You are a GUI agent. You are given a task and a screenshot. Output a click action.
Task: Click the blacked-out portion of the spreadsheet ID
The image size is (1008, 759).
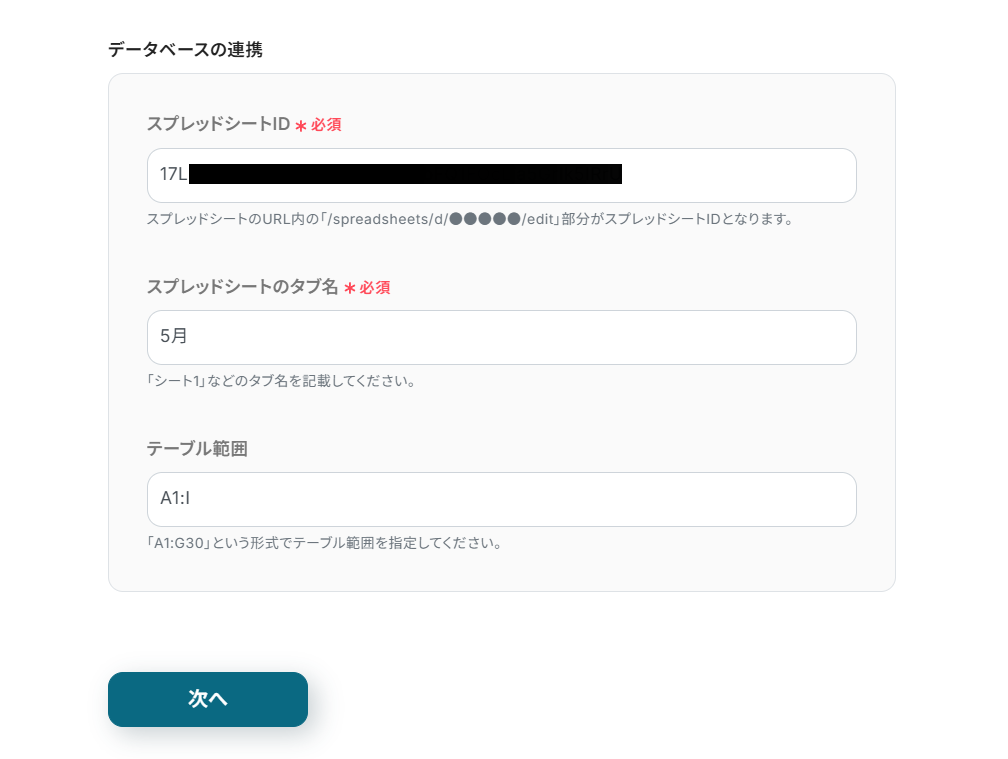tap(405, 175)
